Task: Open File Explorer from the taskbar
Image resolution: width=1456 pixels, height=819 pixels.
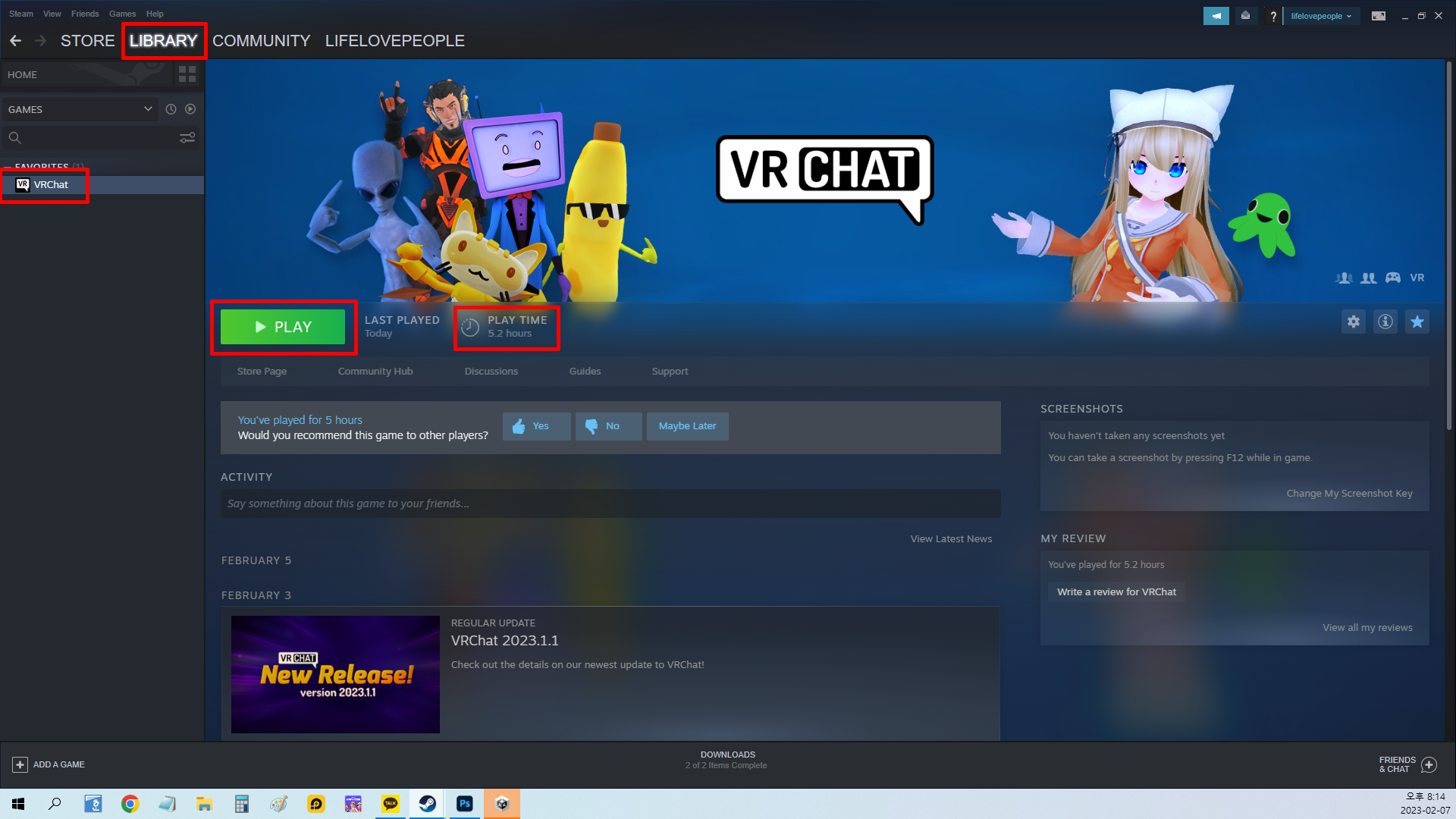Action: coord(205,804)
